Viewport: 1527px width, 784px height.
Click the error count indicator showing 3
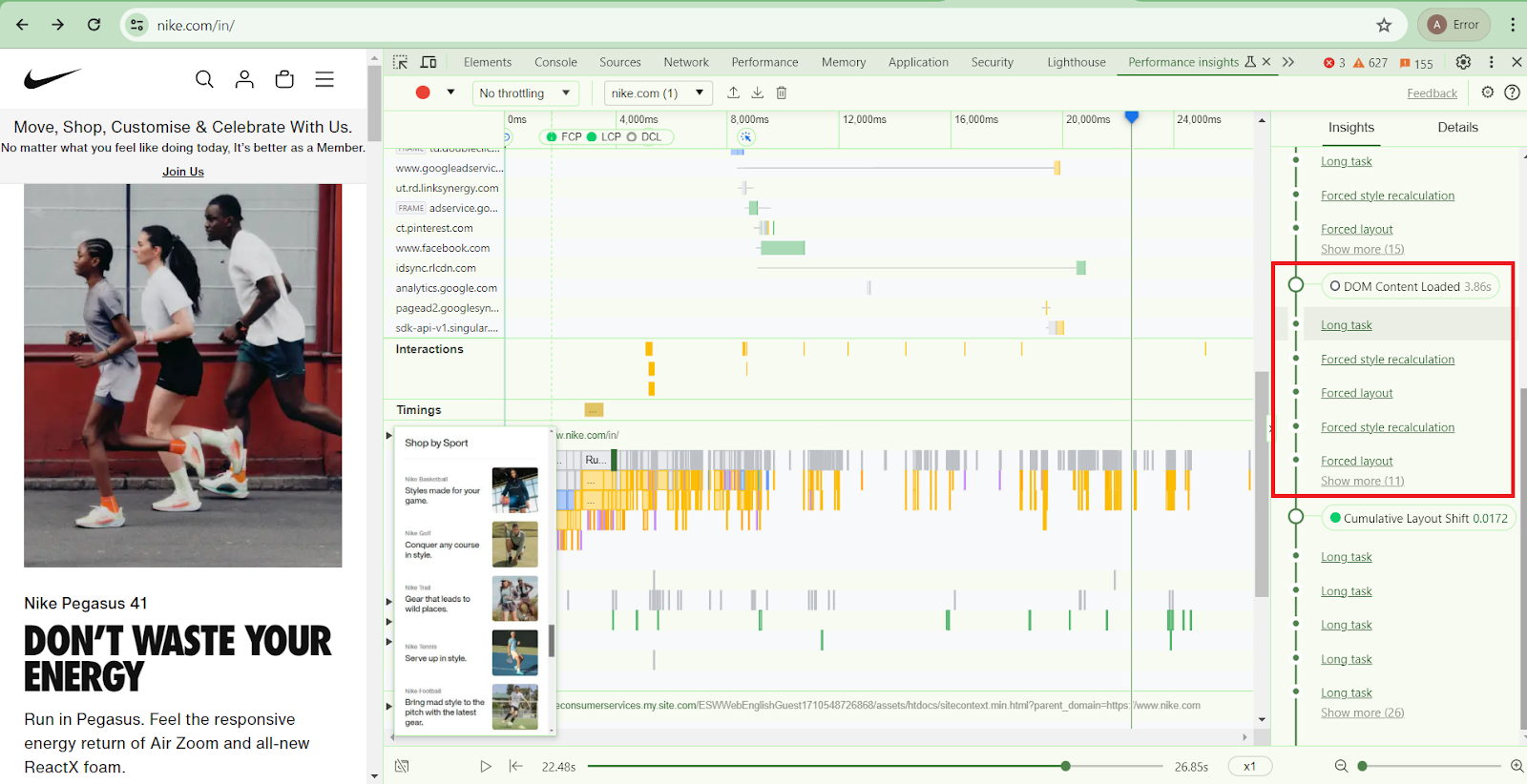(1334, 63)
